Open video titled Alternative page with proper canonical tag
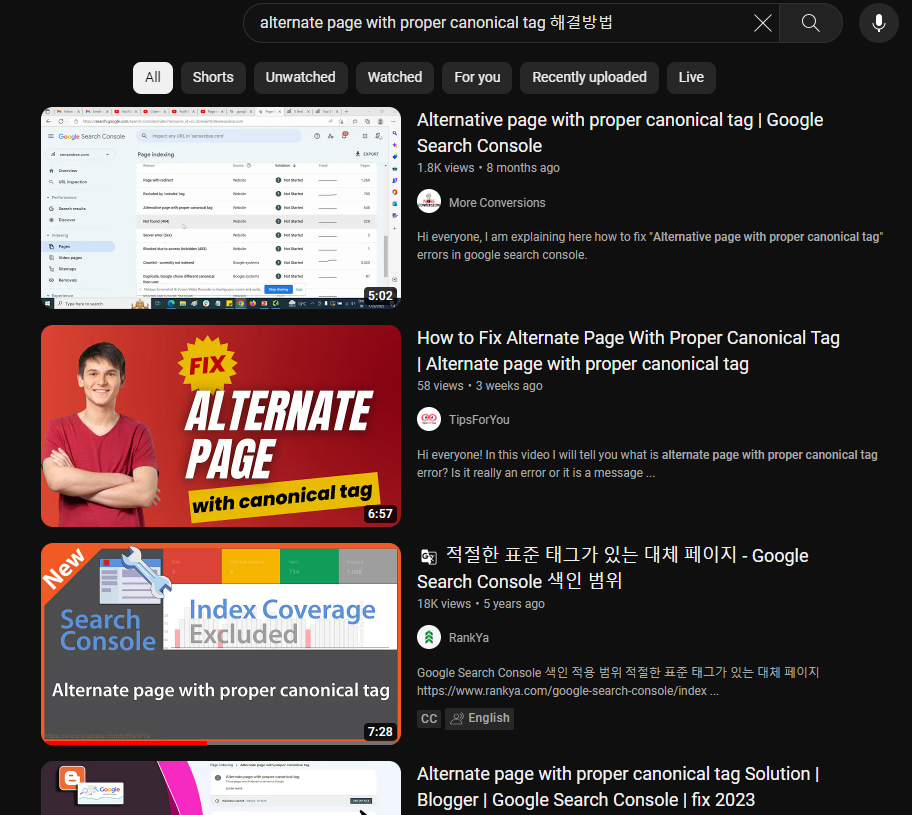 (620, 133)
